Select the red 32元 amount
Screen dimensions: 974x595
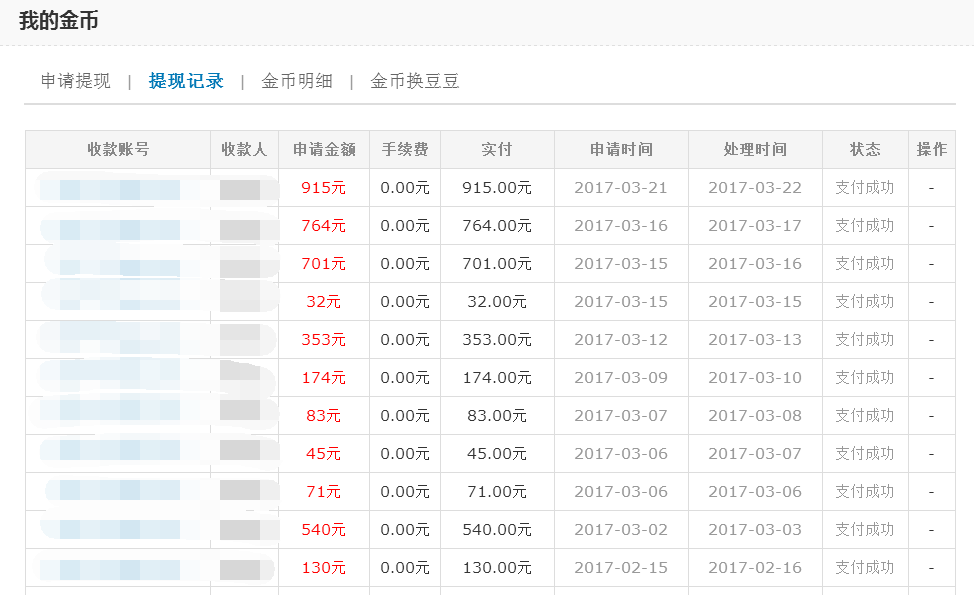pyautogui.click(x=324, y=302)
